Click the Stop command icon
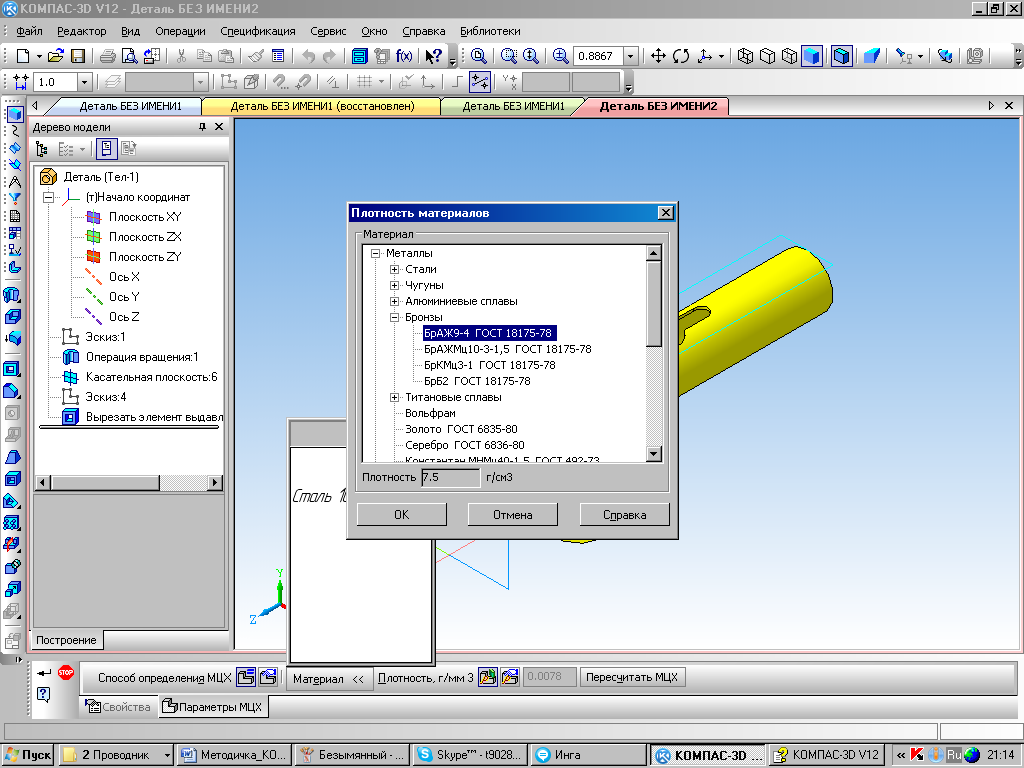The image size is (1024, 768). click(x=66, y=673)
